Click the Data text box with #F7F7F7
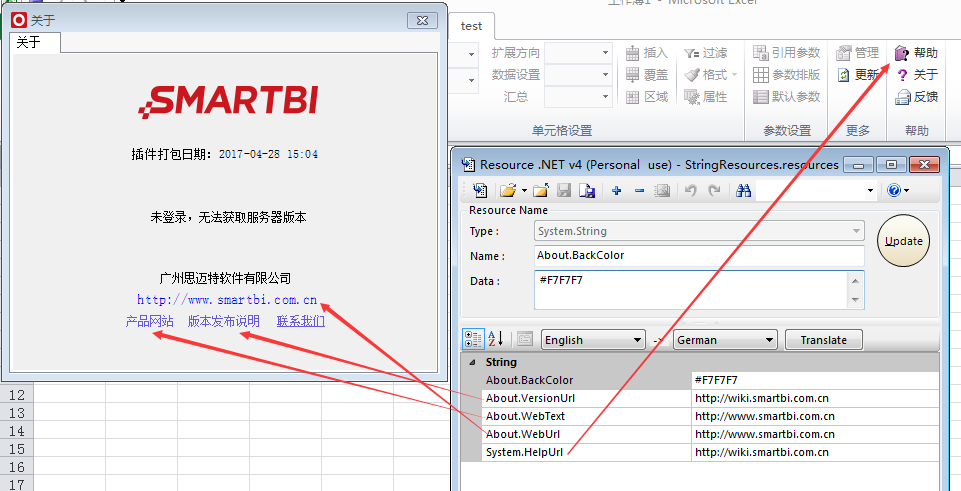961x491 pixels. click(690, 290)
